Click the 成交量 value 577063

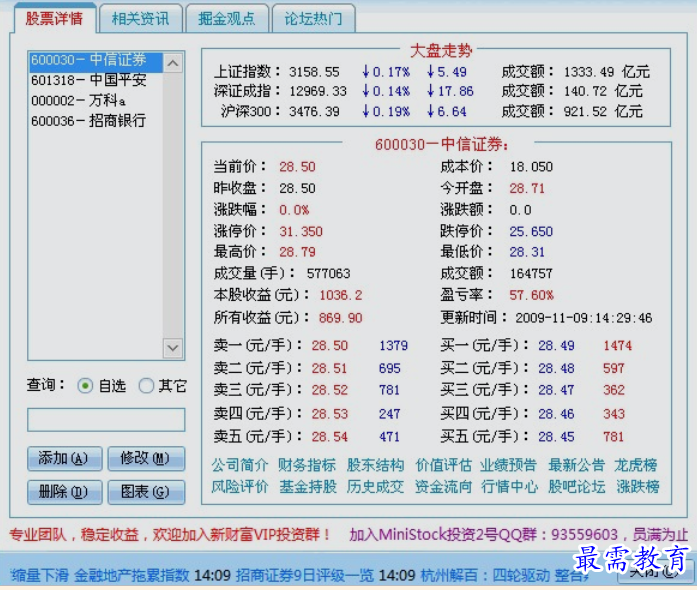pyautogui.click(x=328, y=273)
